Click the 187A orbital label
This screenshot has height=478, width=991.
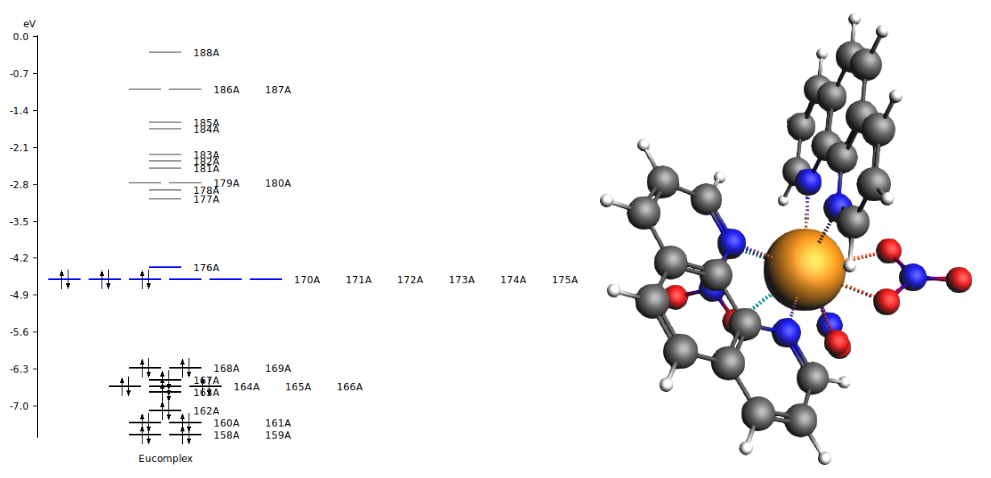[278, 90]
